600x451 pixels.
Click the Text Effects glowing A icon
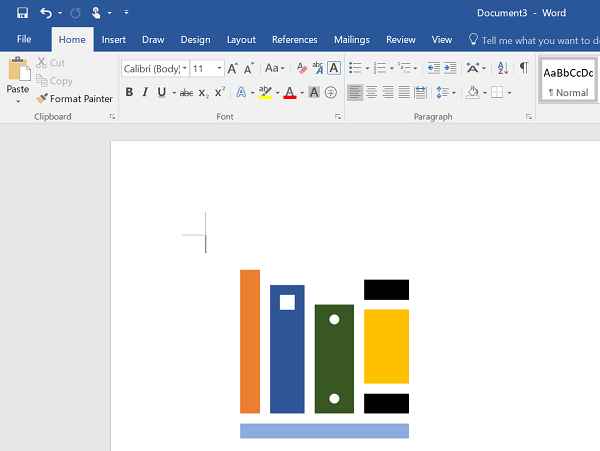pos(241,93)
